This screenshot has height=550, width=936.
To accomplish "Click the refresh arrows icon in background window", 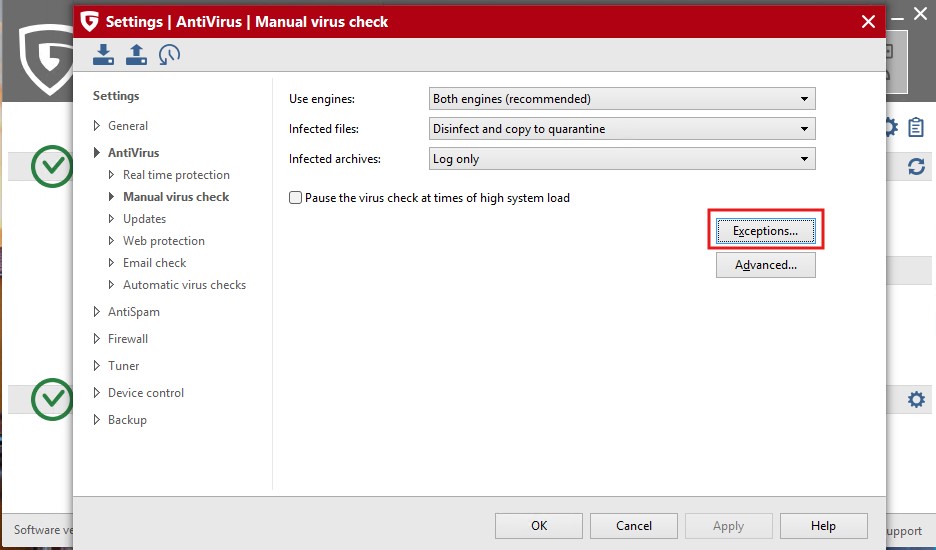I will pos(916,167).
